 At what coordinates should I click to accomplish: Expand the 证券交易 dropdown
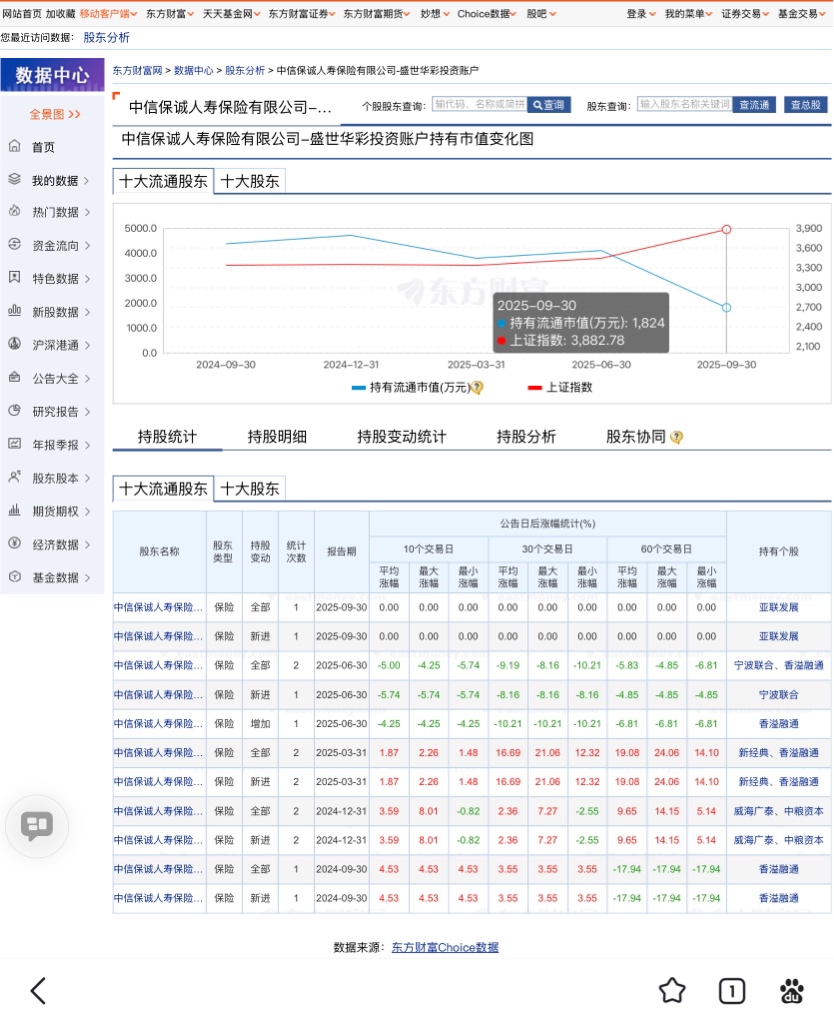pos(745,13)
